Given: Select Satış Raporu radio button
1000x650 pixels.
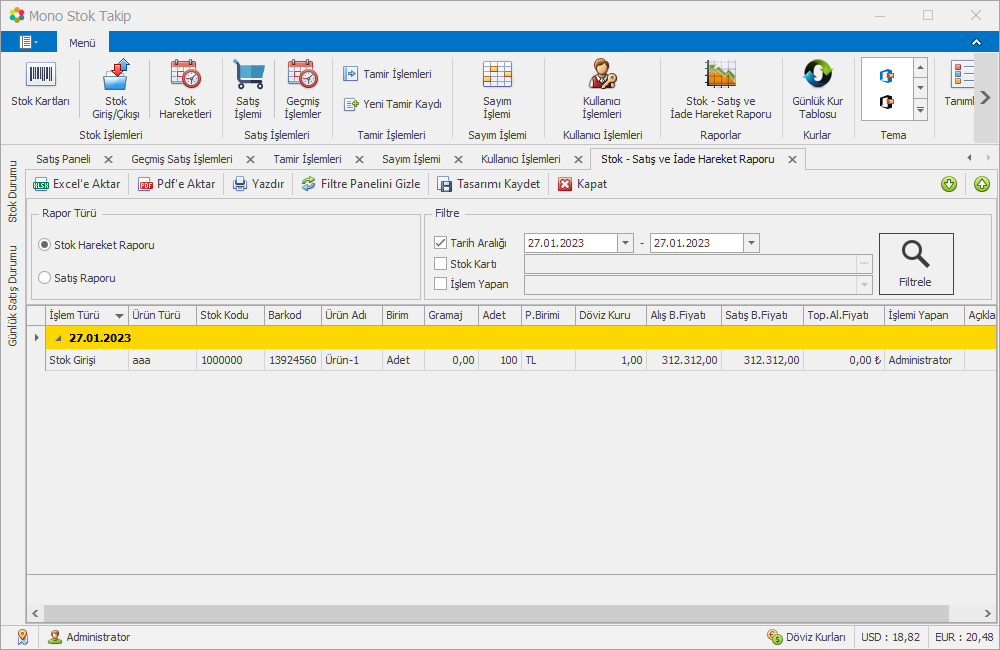Looking at the screenshot, I should [x=45, y=278].
